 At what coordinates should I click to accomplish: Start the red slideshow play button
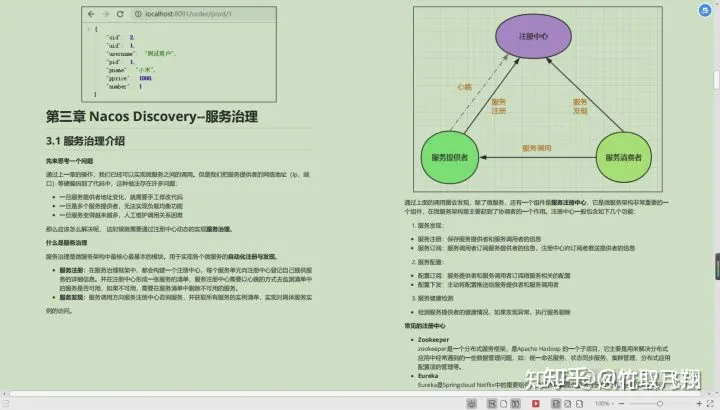point(536,404)
